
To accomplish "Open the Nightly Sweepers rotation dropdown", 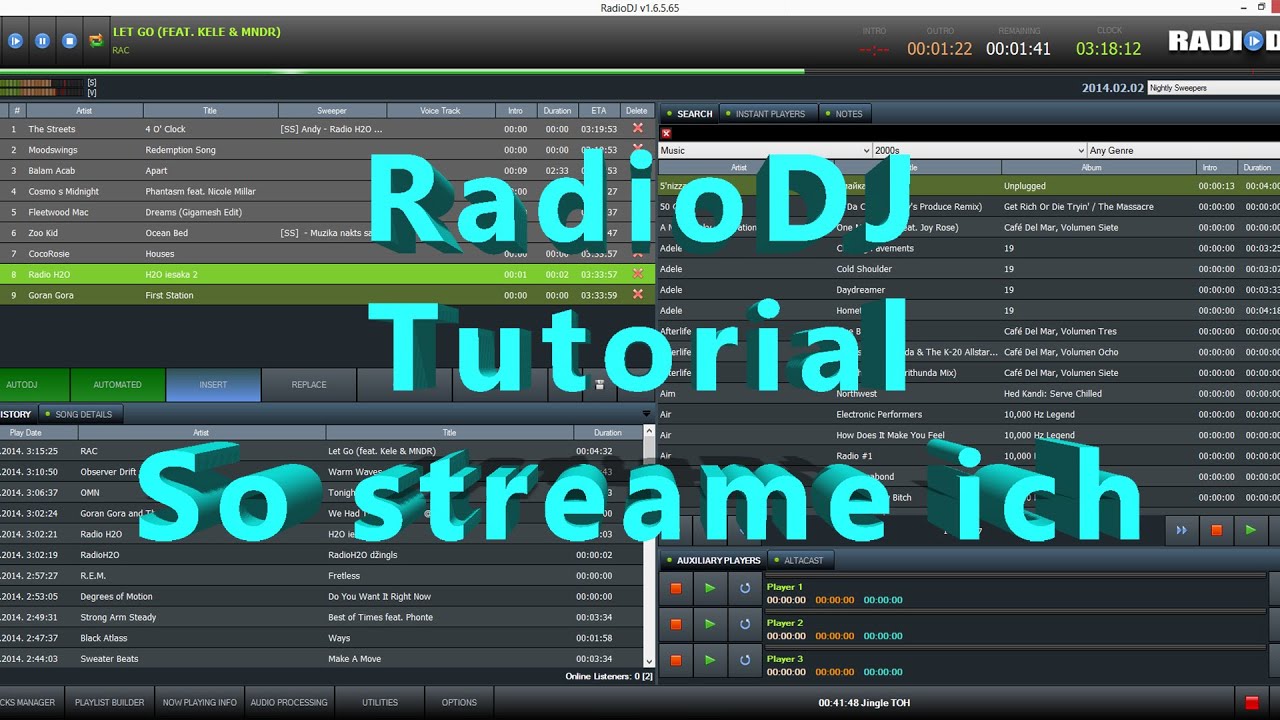I will [x=1214, y=88].
